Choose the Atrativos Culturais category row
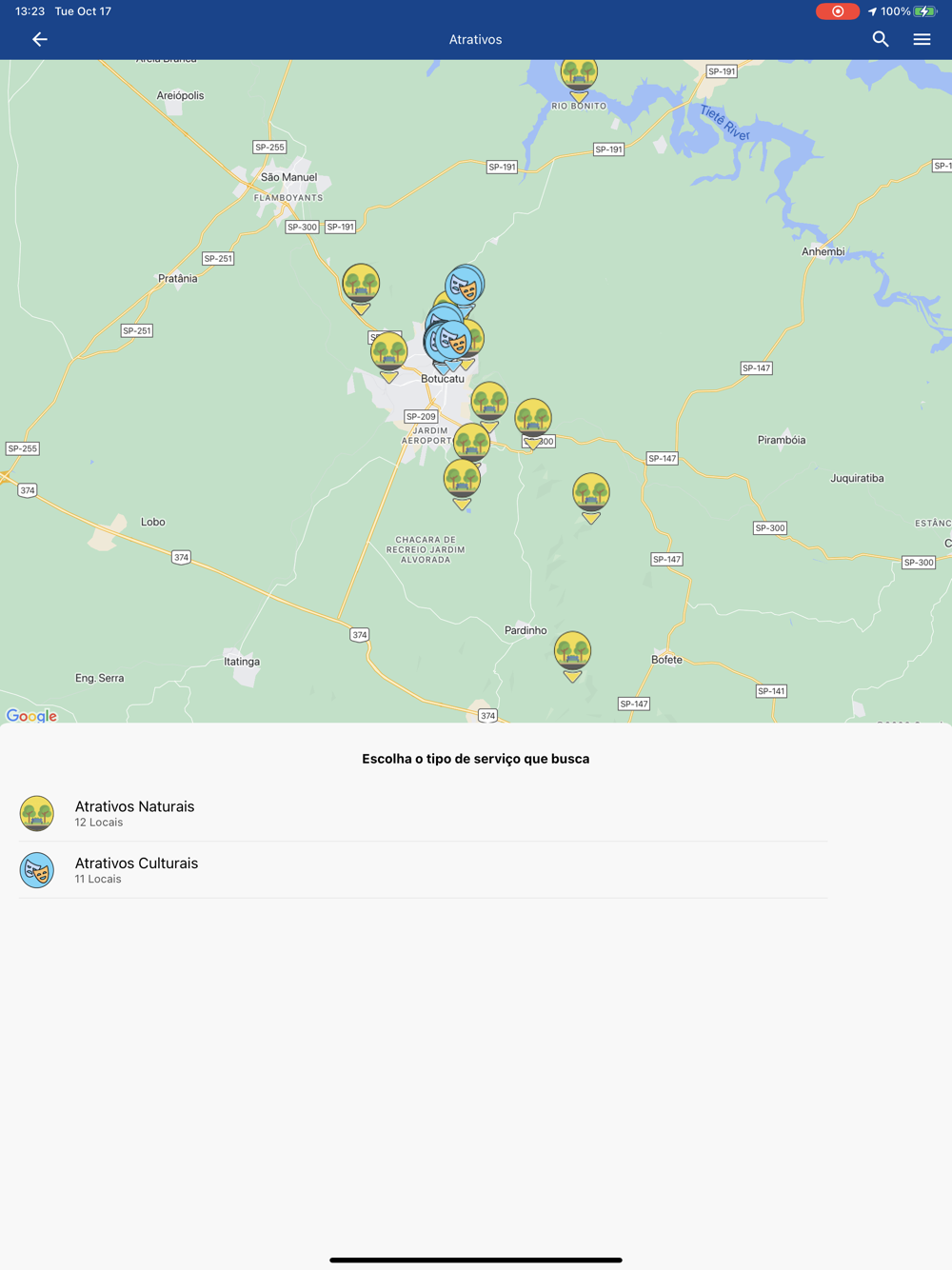Image resolution: width=952 pixels, height=1270 pixels. (423, 870)
